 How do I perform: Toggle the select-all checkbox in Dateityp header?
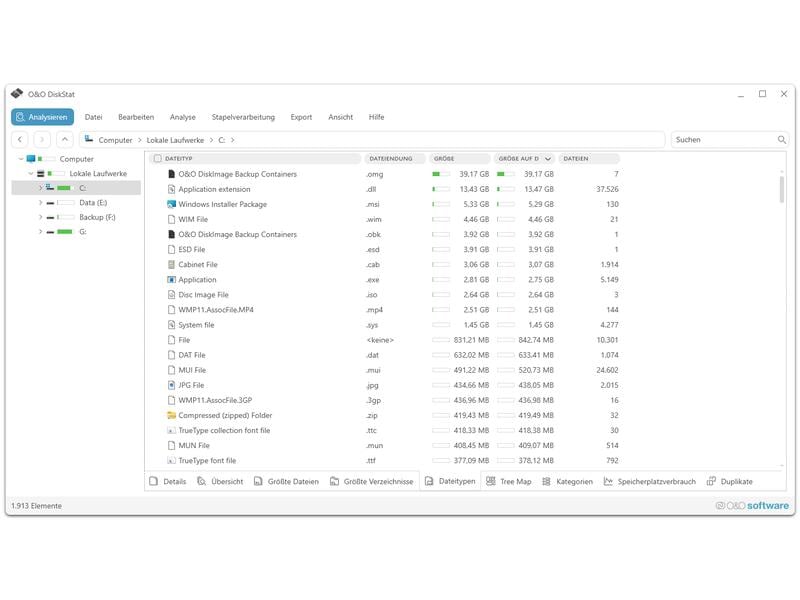point(158,159)
